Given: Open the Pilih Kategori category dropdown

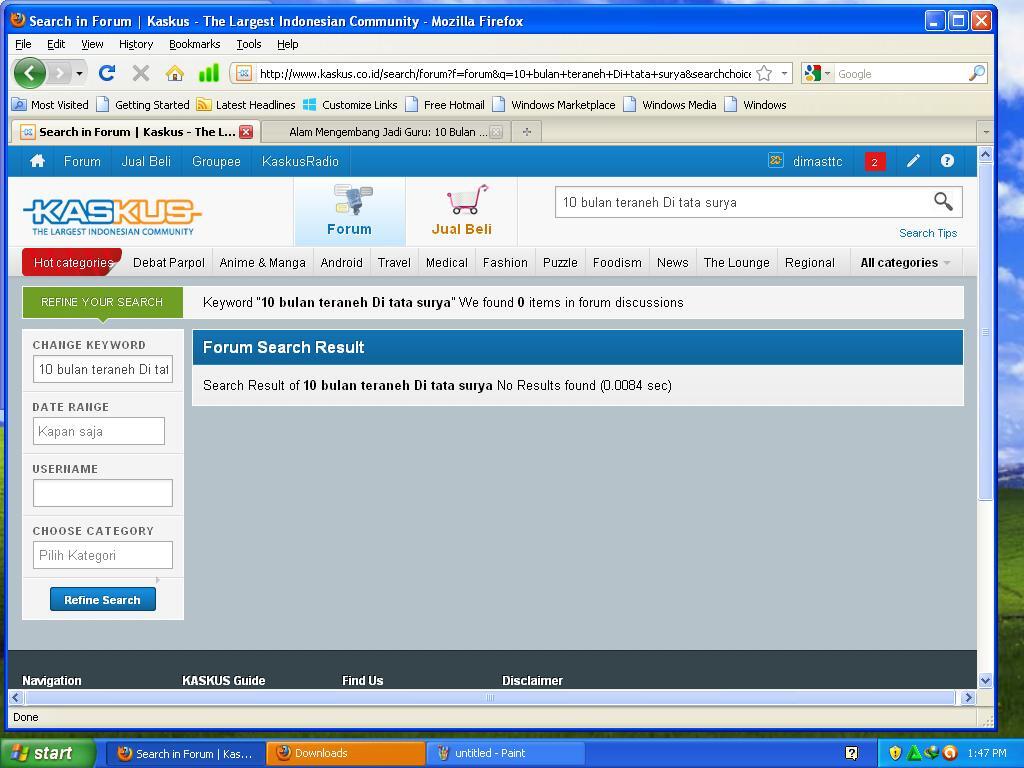Looking at the screenshot, I should (103, 555).
